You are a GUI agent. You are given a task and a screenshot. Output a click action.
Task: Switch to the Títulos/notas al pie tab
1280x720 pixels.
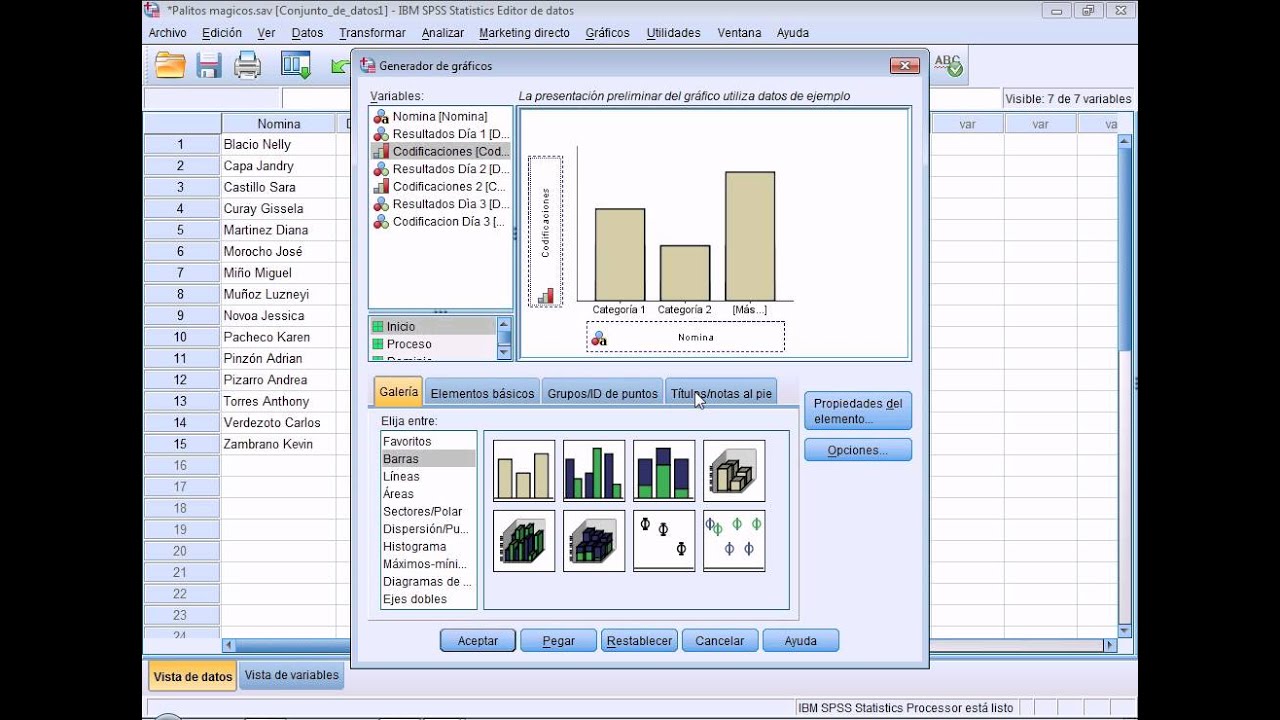click(x=721, y=393)
